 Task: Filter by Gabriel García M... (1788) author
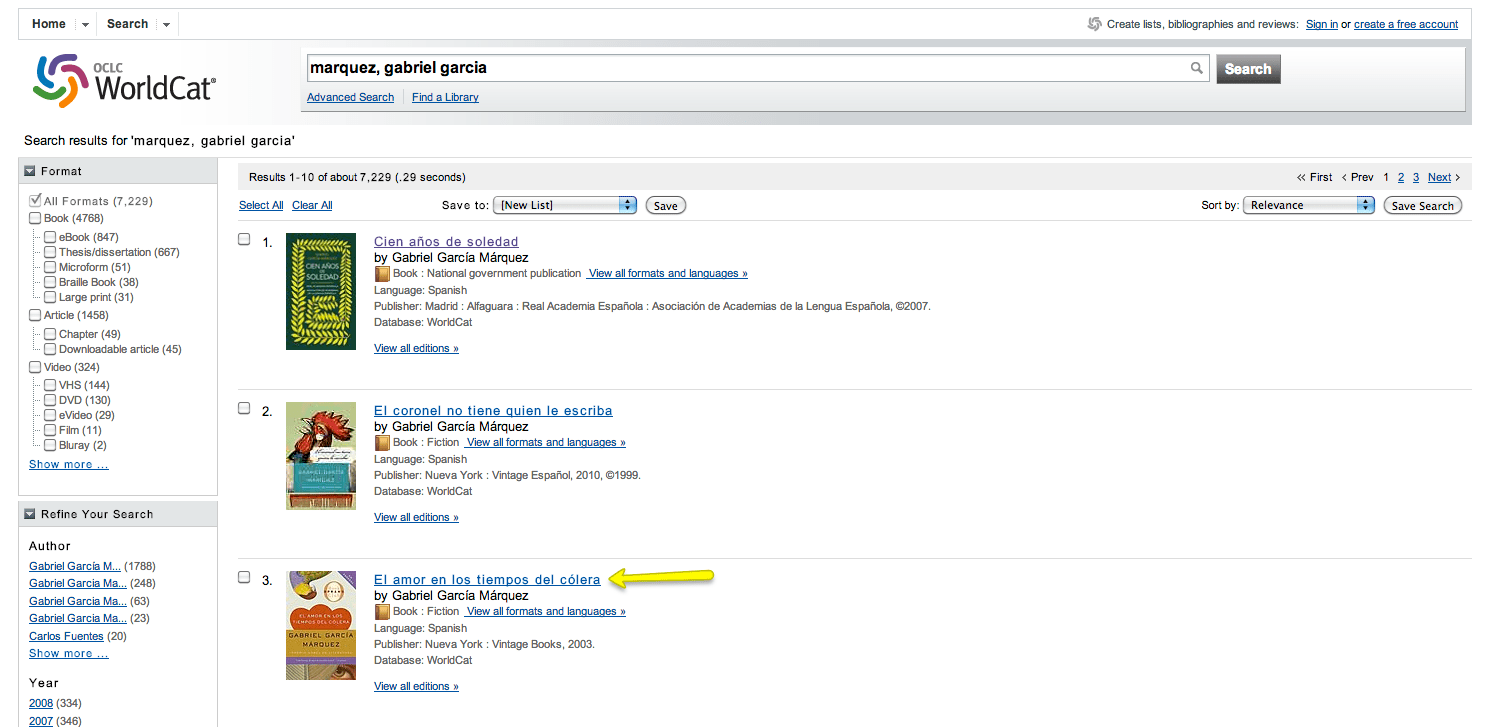75,566
